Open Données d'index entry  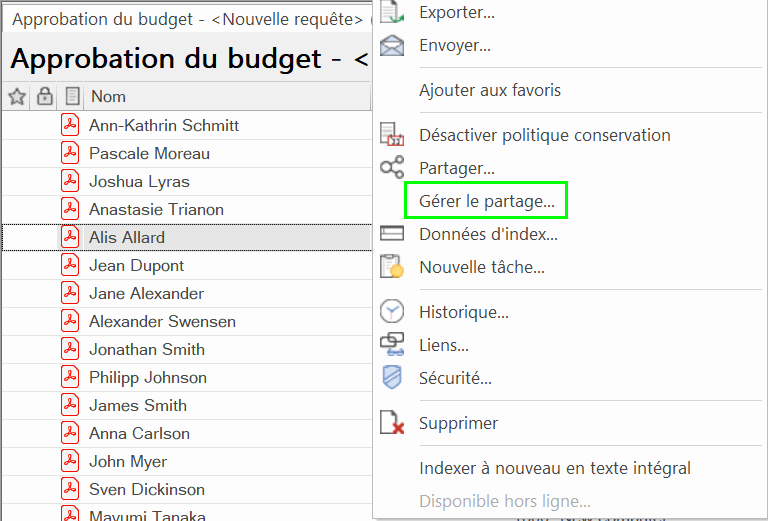(x=488, y=234)
